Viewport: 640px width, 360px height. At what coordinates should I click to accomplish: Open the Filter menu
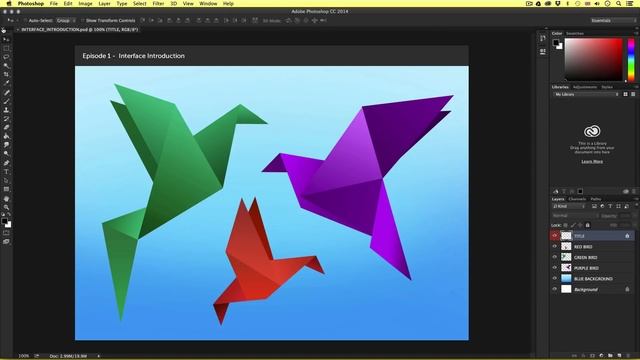(x=158, y=3)
